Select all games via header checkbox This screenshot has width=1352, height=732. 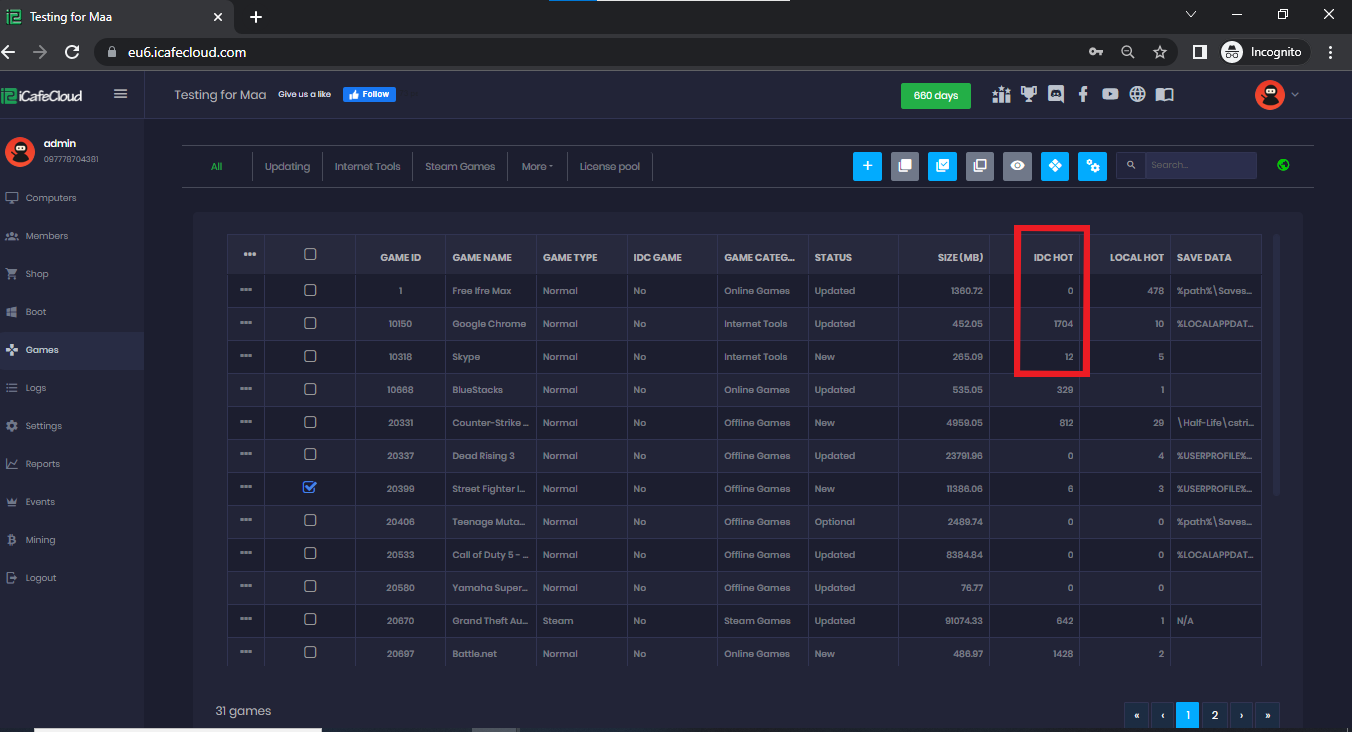click(310, 255)
